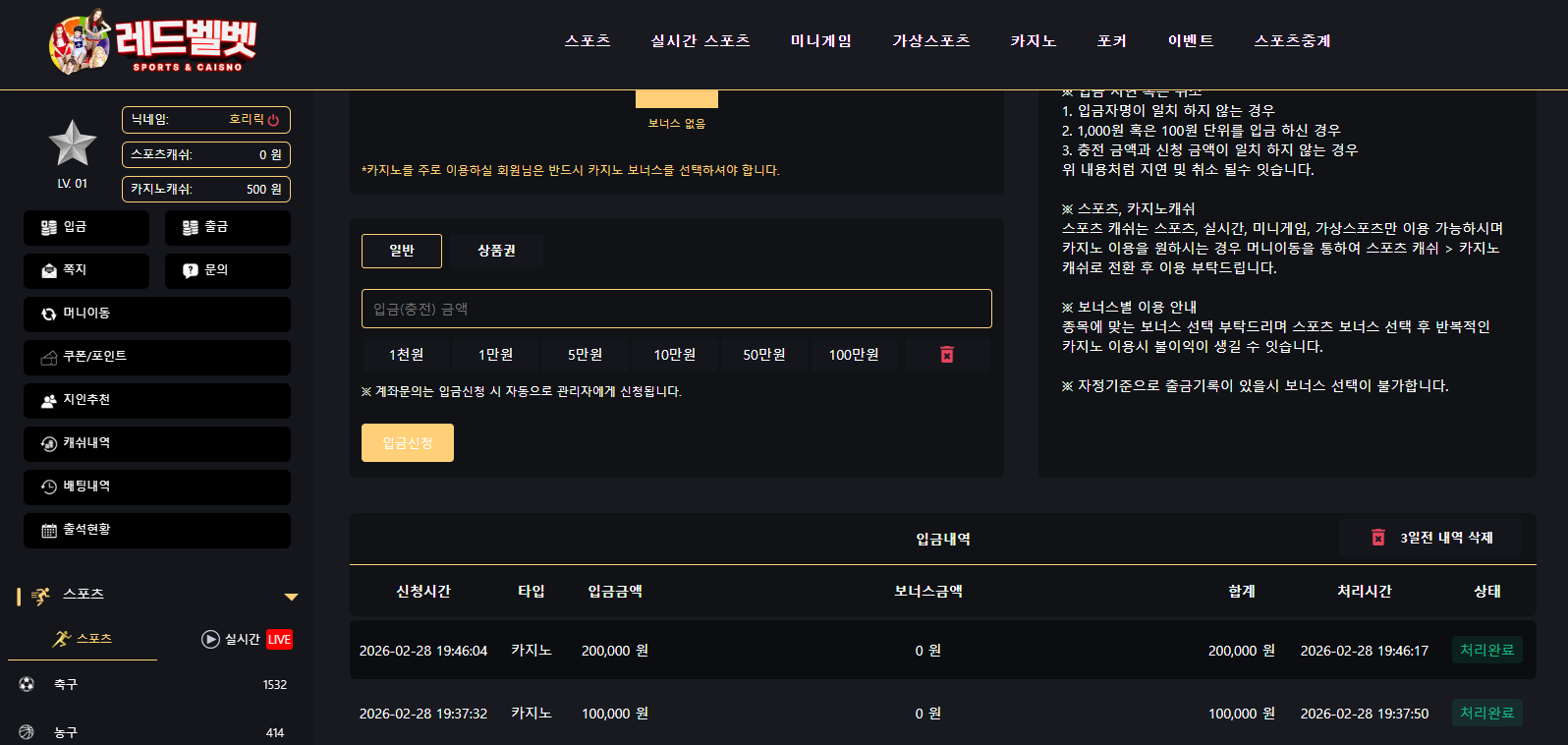Open 출석현황 attendance calendar
The height and width of the screenshot is (745, 1568).
point(157,531)
